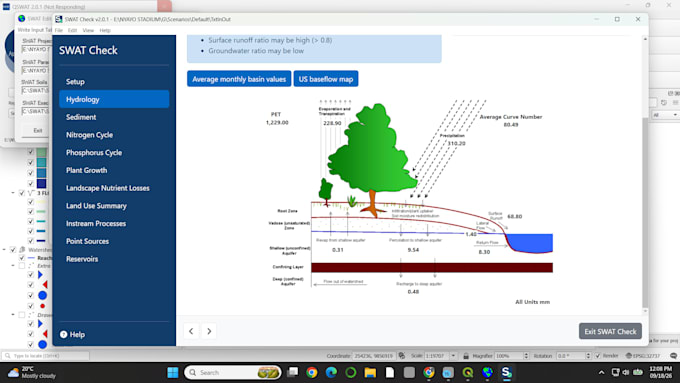This screenshot has width=680, height=383.
Task: Show hidden system tray icons
Action: [x=601, y=373]
